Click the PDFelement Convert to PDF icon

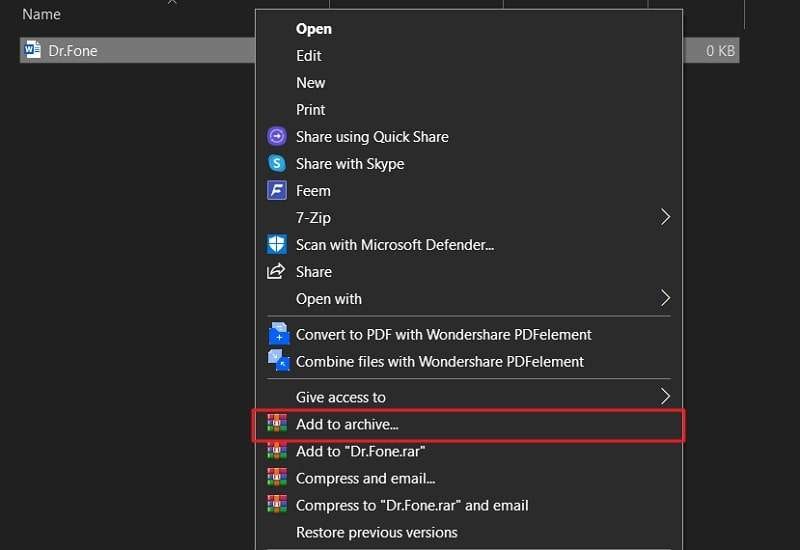(277, 335)
